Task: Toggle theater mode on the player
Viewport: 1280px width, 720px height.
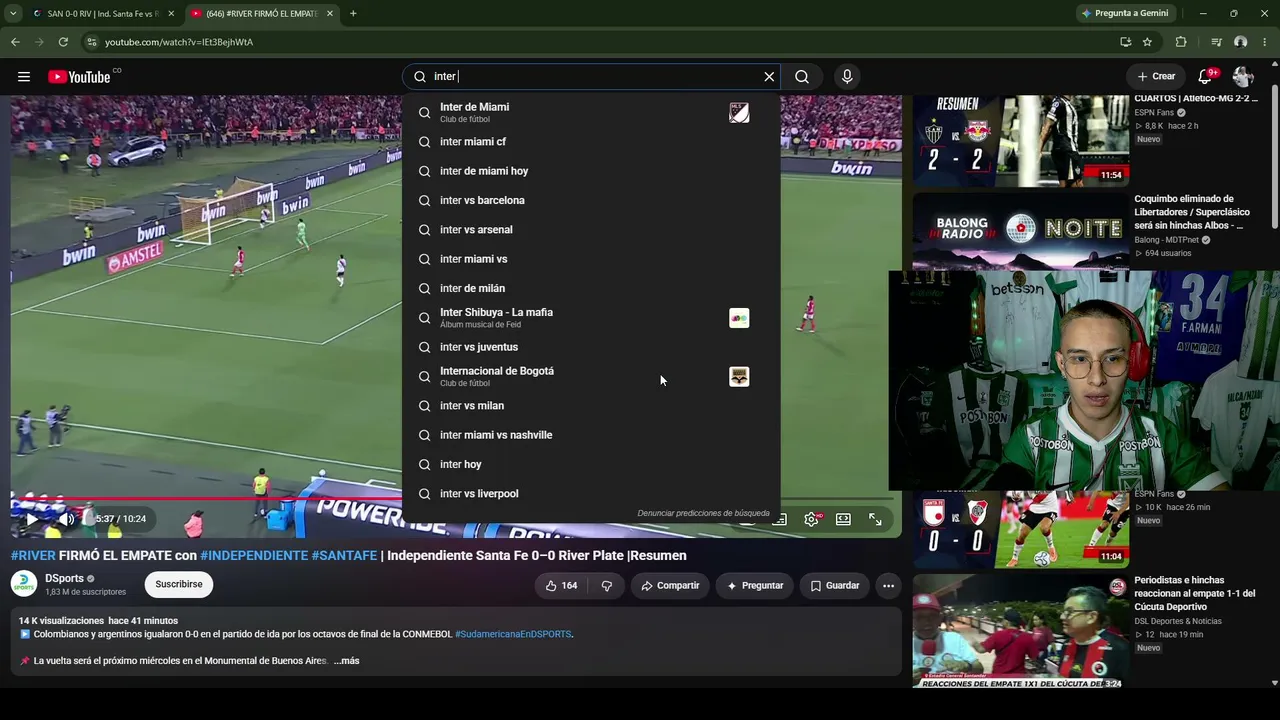Action: point(843,519)
